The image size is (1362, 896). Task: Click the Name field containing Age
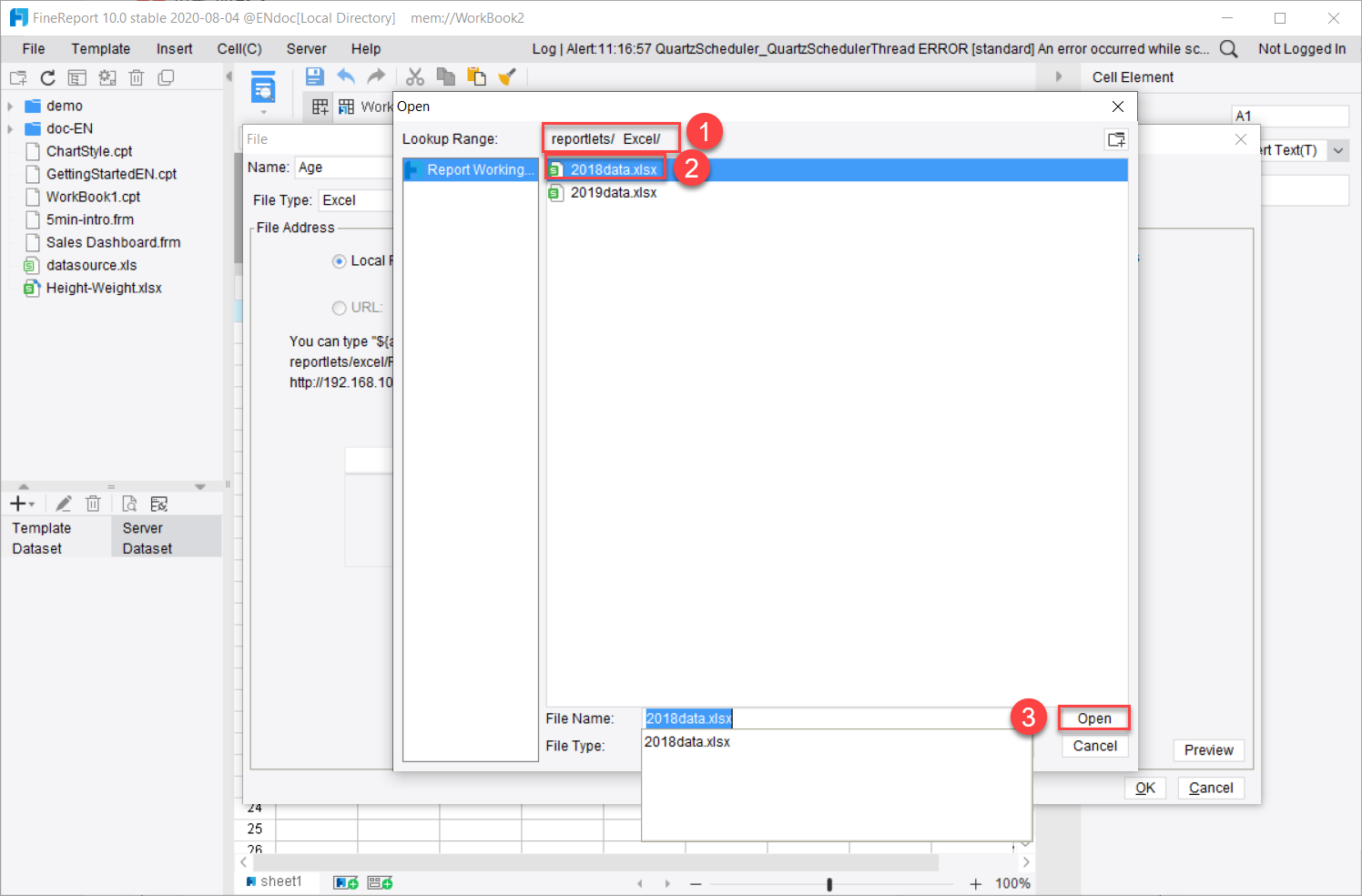point(344,168)
